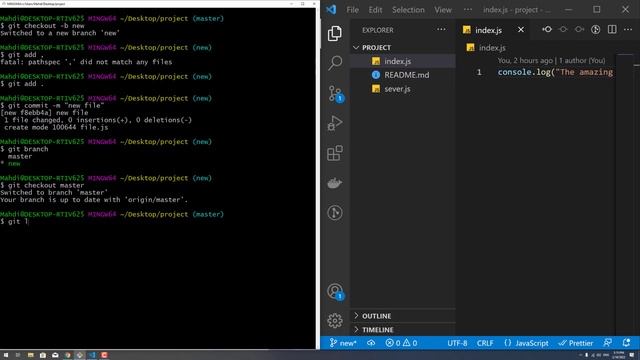Select index.js in the file explorer

click(x=402, y=61)
